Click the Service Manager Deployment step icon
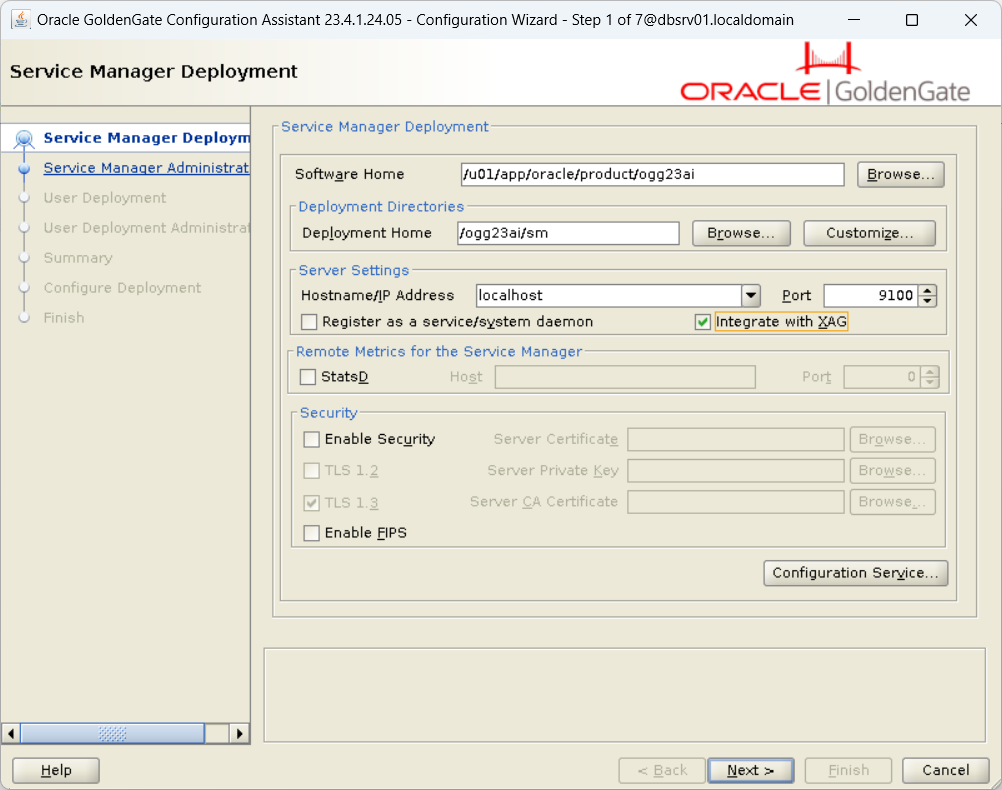This screenshot has width=1002, height=790. coord(24,138)
